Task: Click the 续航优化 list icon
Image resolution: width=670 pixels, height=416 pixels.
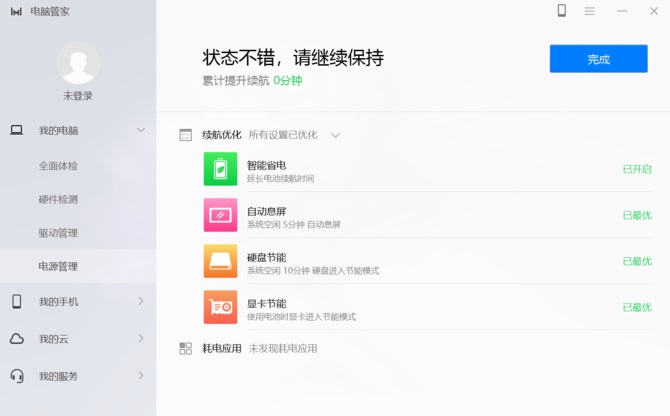Action: tap(185, 135)
